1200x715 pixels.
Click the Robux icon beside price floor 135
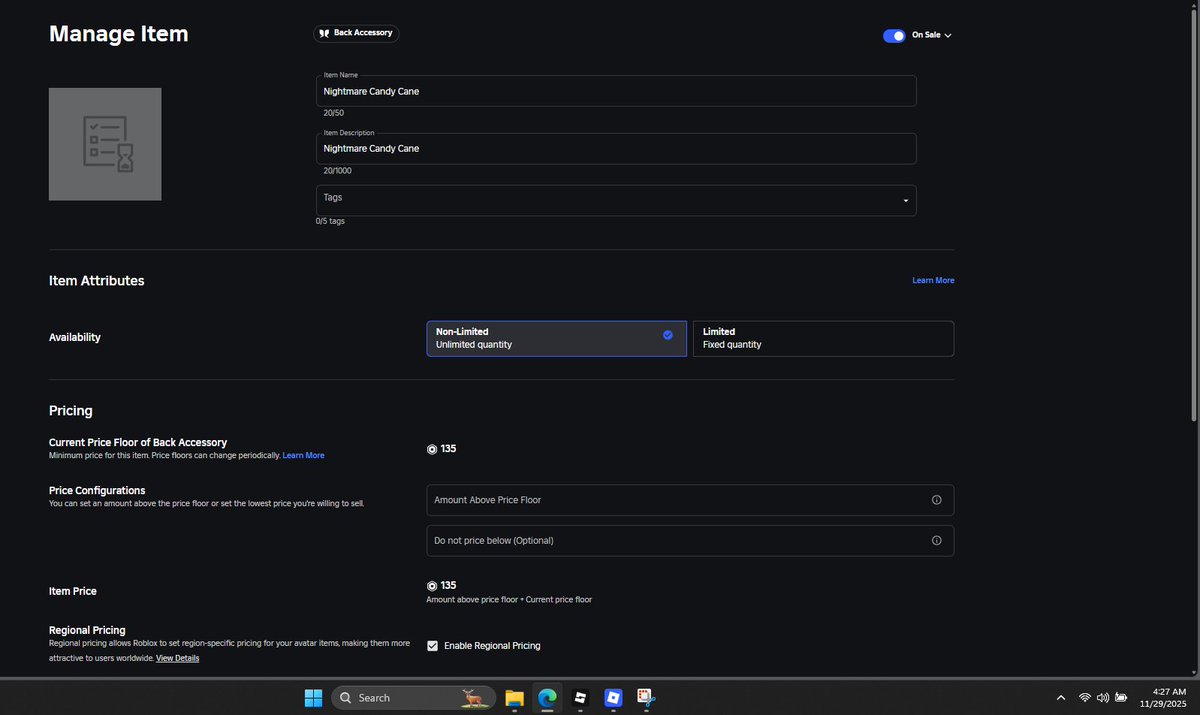tap(432, 450)
